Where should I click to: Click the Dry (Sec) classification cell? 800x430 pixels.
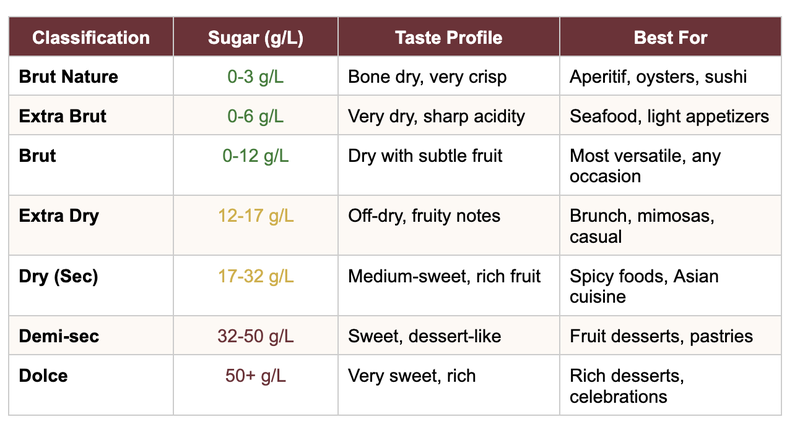58,276
